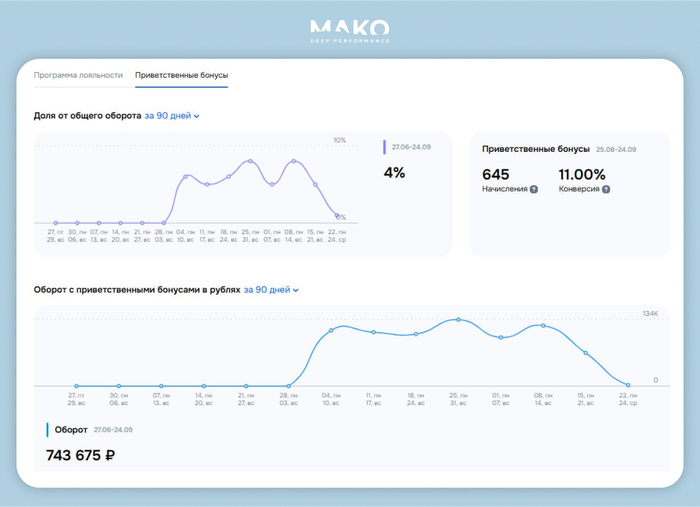Select the Приветственные бонусы tab
This screenshot has height=507, width=700.
pos(181,75)
